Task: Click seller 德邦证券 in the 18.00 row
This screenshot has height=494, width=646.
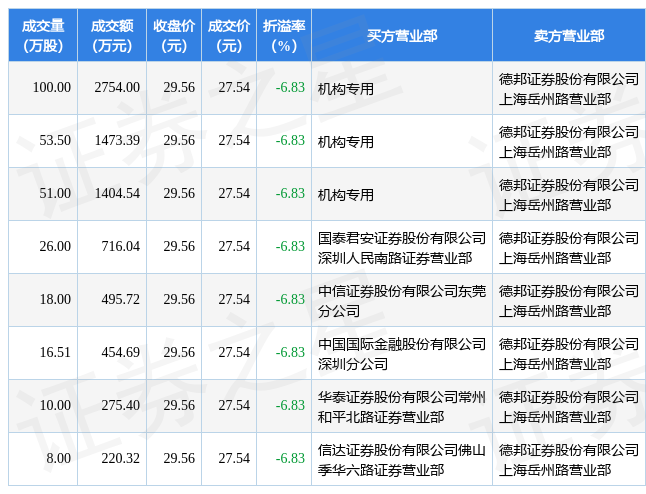Action: coord(569,301)
